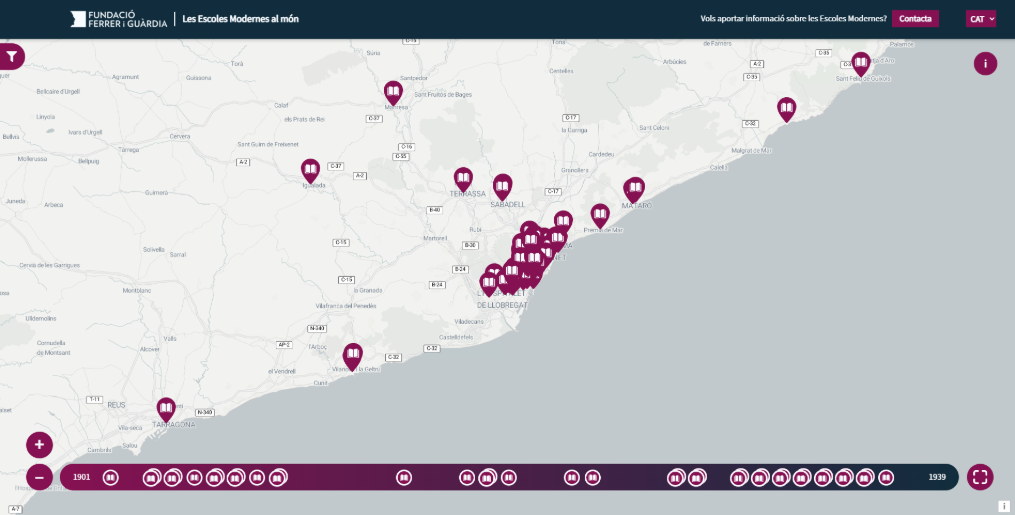Zoom out with the minus button

(x=40, y=477)
